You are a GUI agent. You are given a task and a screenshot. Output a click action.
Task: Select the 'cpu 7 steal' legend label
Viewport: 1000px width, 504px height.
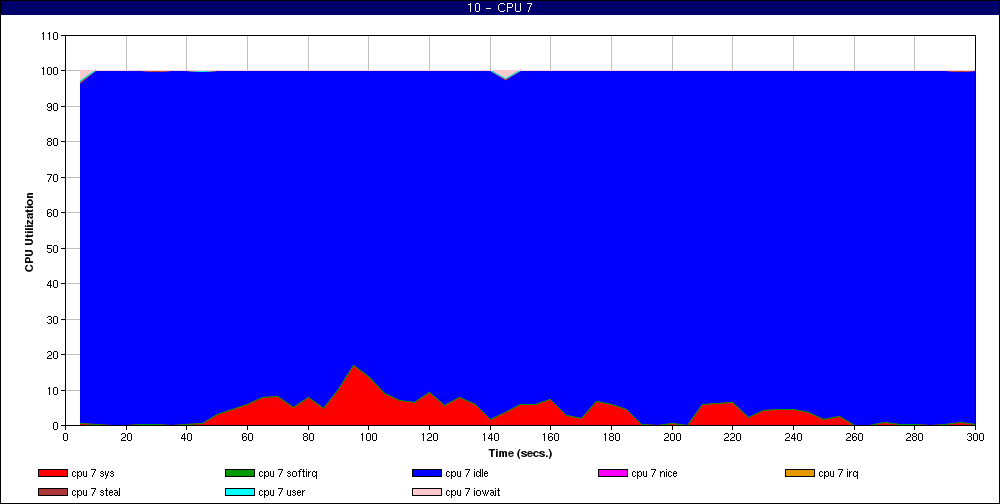96,493
